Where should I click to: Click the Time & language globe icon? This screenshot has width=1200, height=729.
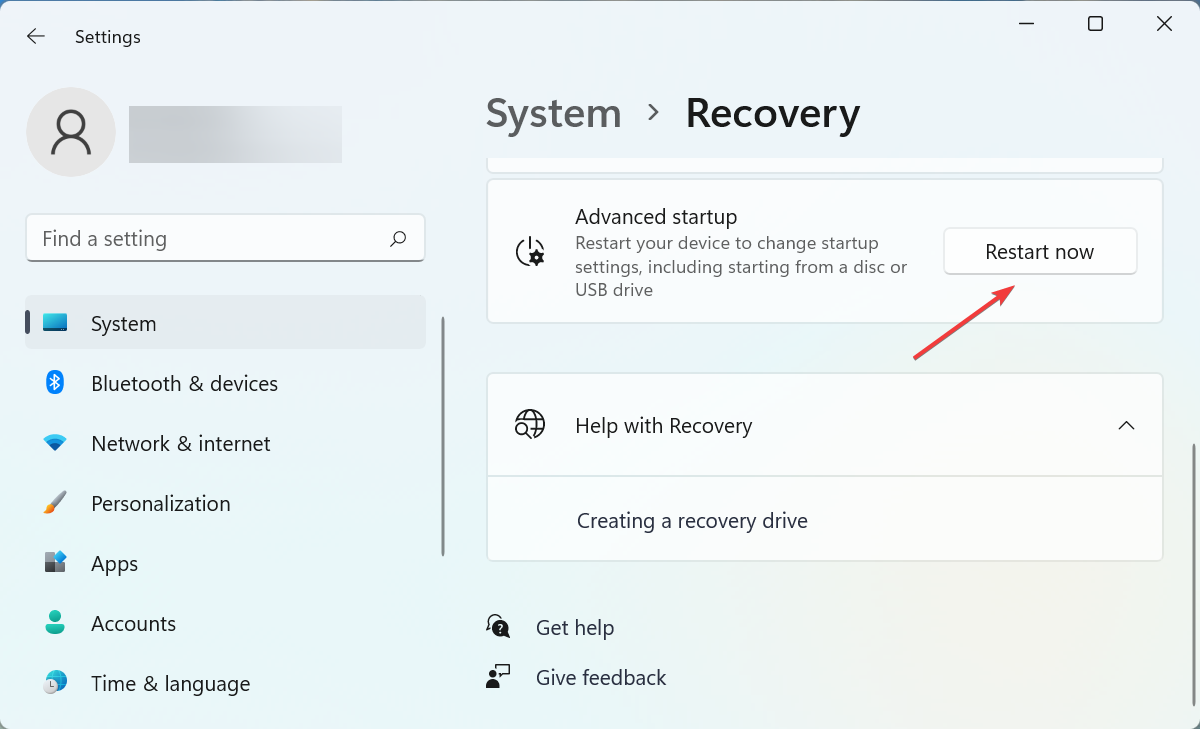(55, 683)
